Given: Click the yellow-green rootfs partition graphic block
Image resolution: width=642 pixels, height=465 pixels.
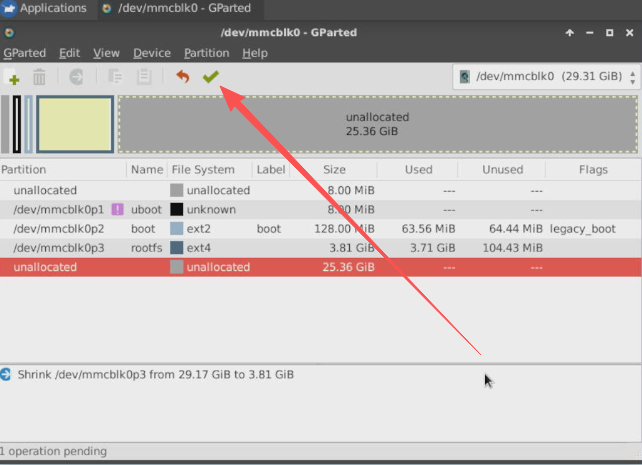Looking at the screenshot, I should coord(75,124).
